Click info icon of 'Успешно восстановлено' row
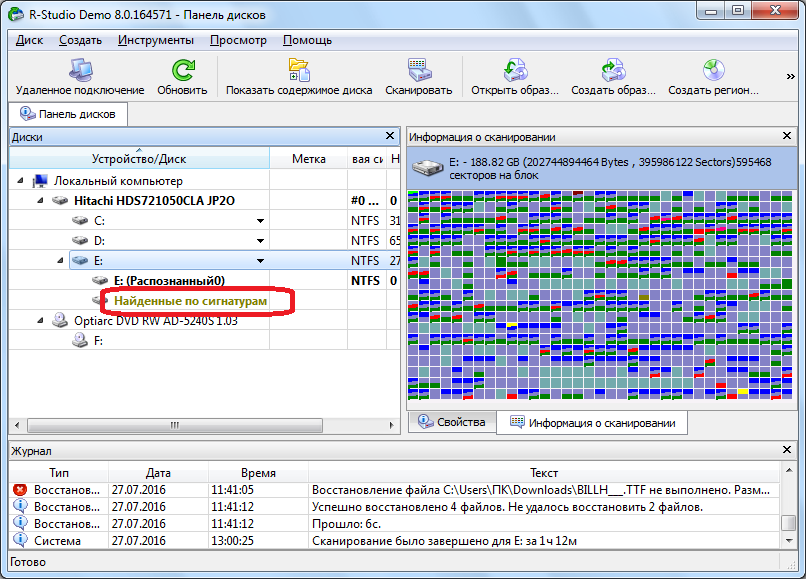806x579 pixels. point(20,506)
